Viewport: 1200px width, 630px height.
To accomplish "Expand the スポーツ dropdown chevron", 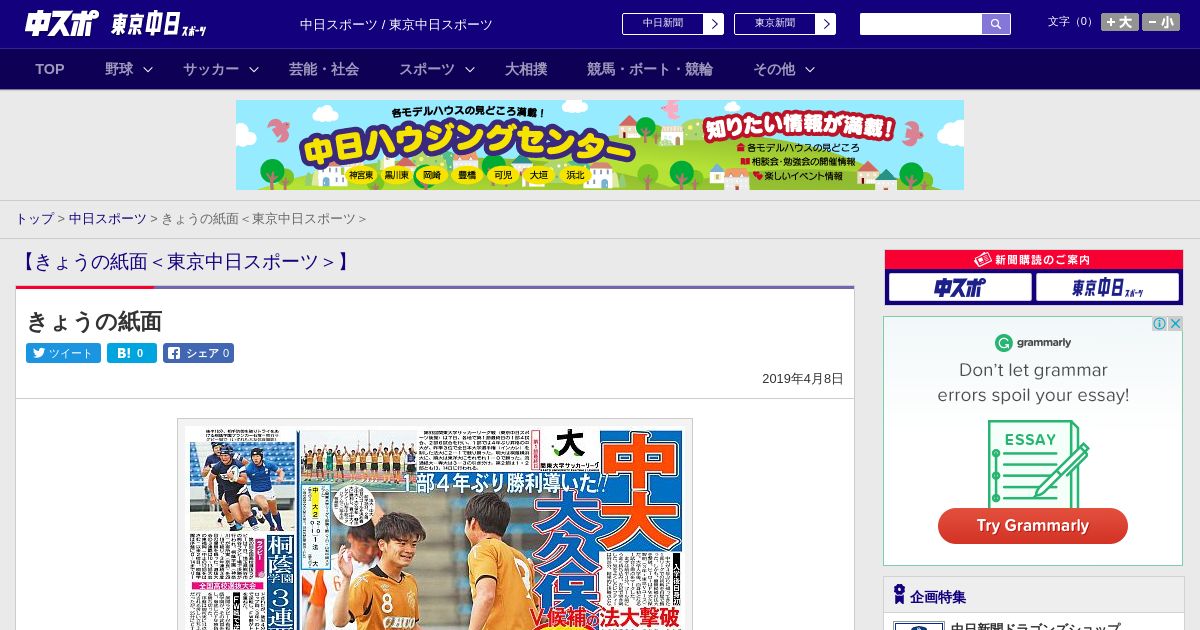I will [470, 70].
